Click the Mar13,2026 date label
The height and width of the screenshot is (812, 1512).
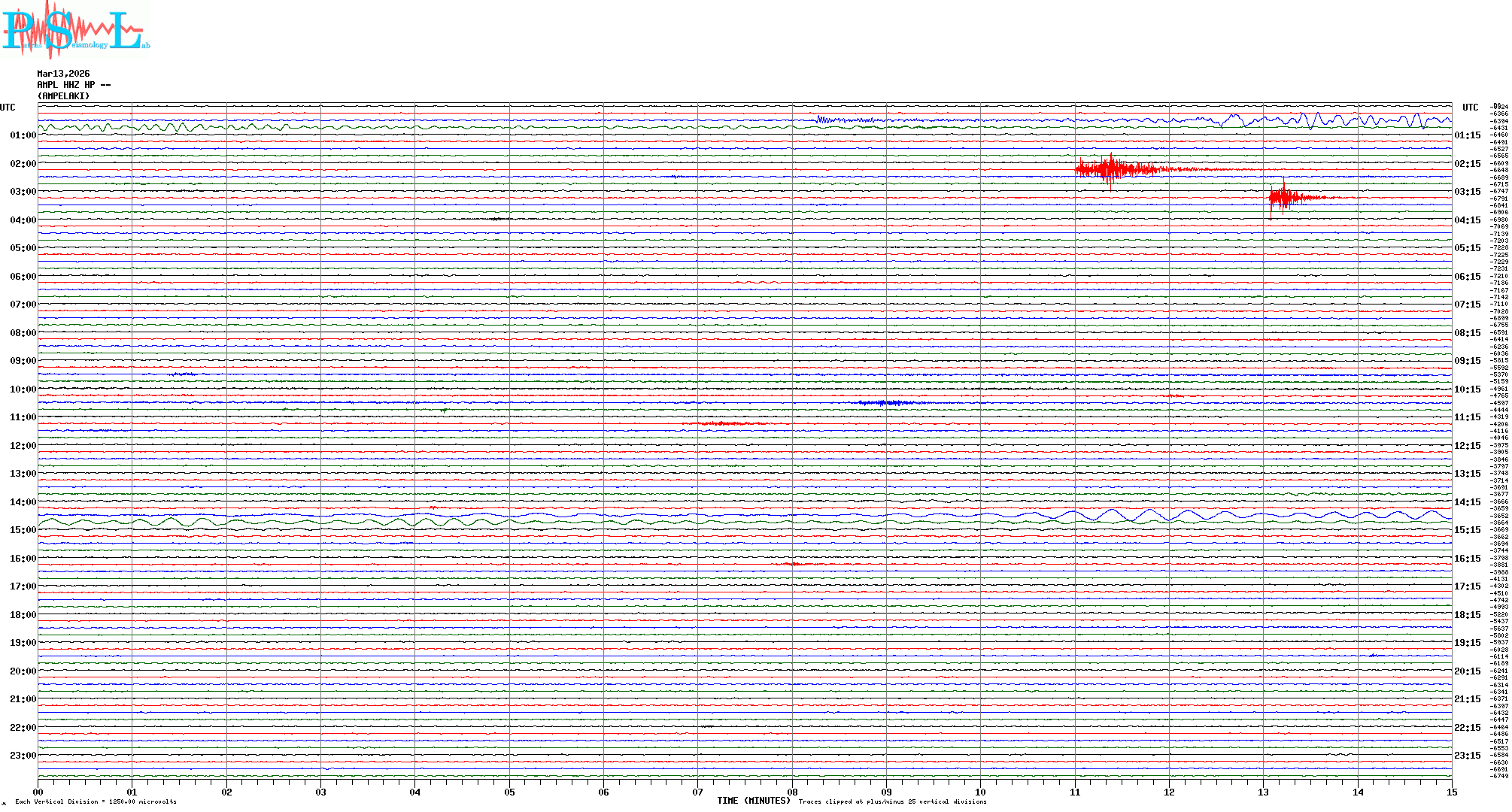point(63,74)
